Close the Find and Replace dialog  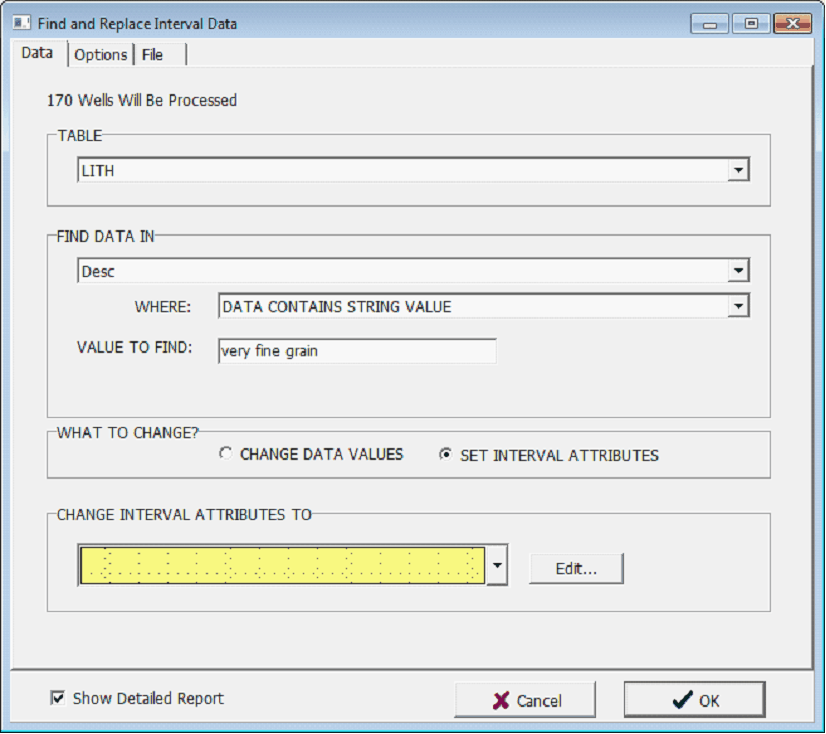[x=792, y=24]
